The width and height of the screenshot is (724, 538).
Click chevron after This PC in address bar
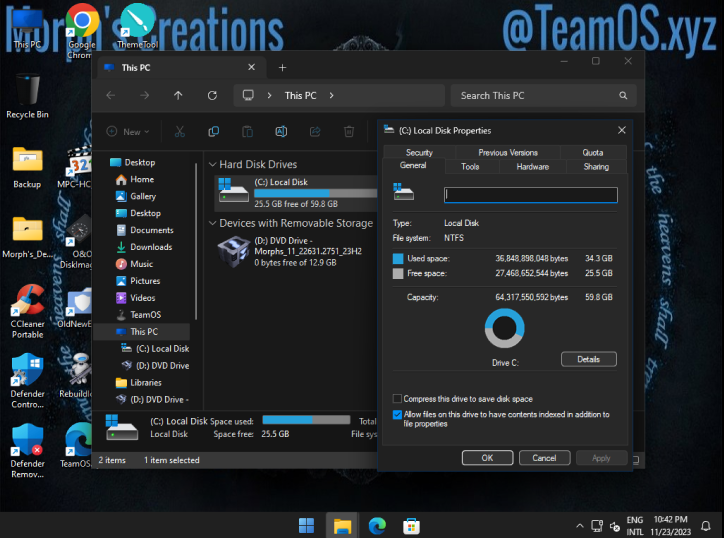(x=332, y=96)
